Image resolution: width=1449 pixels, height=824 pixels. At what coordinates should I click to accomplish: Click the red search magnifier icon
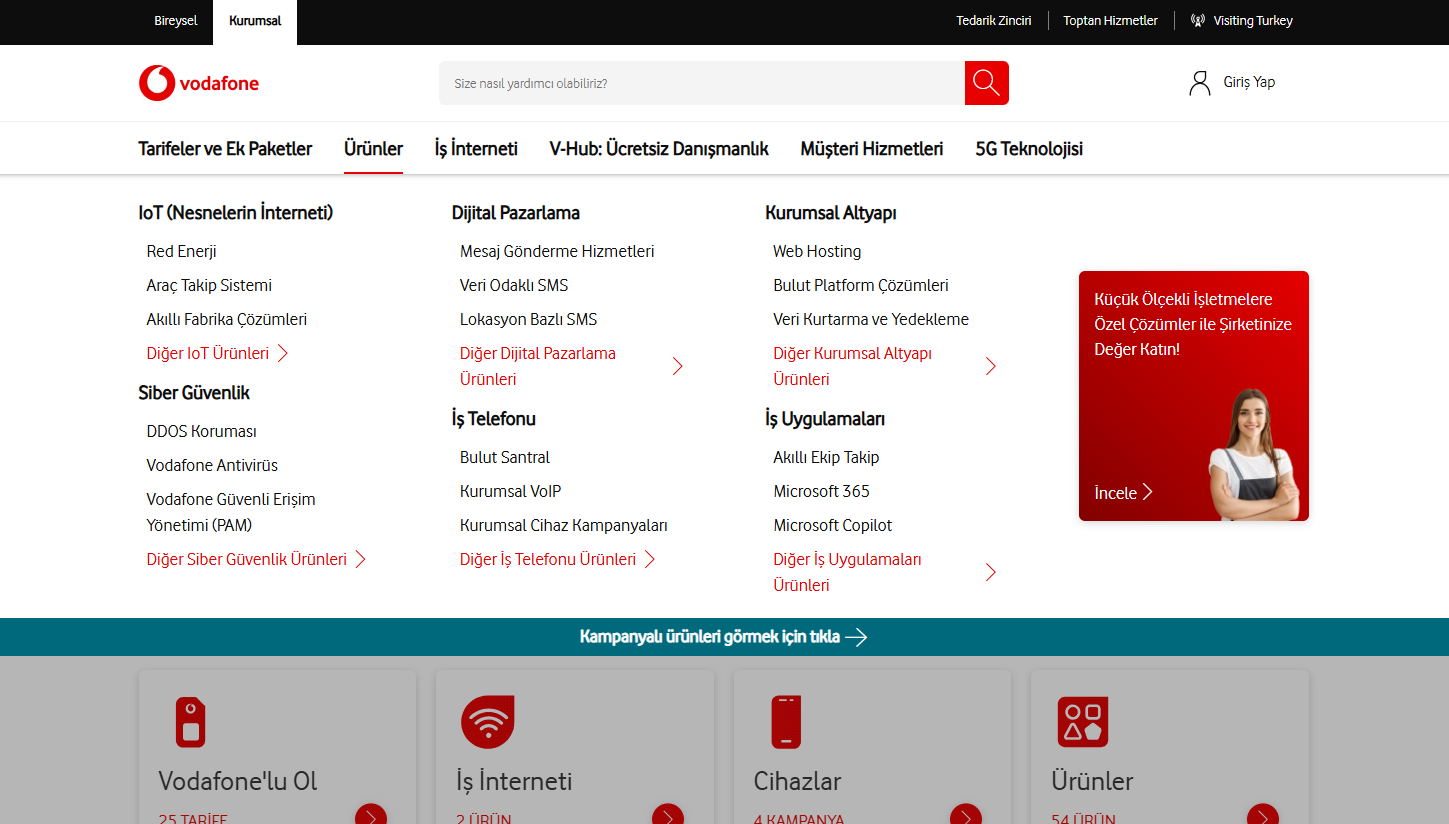(x=986, y=83)
